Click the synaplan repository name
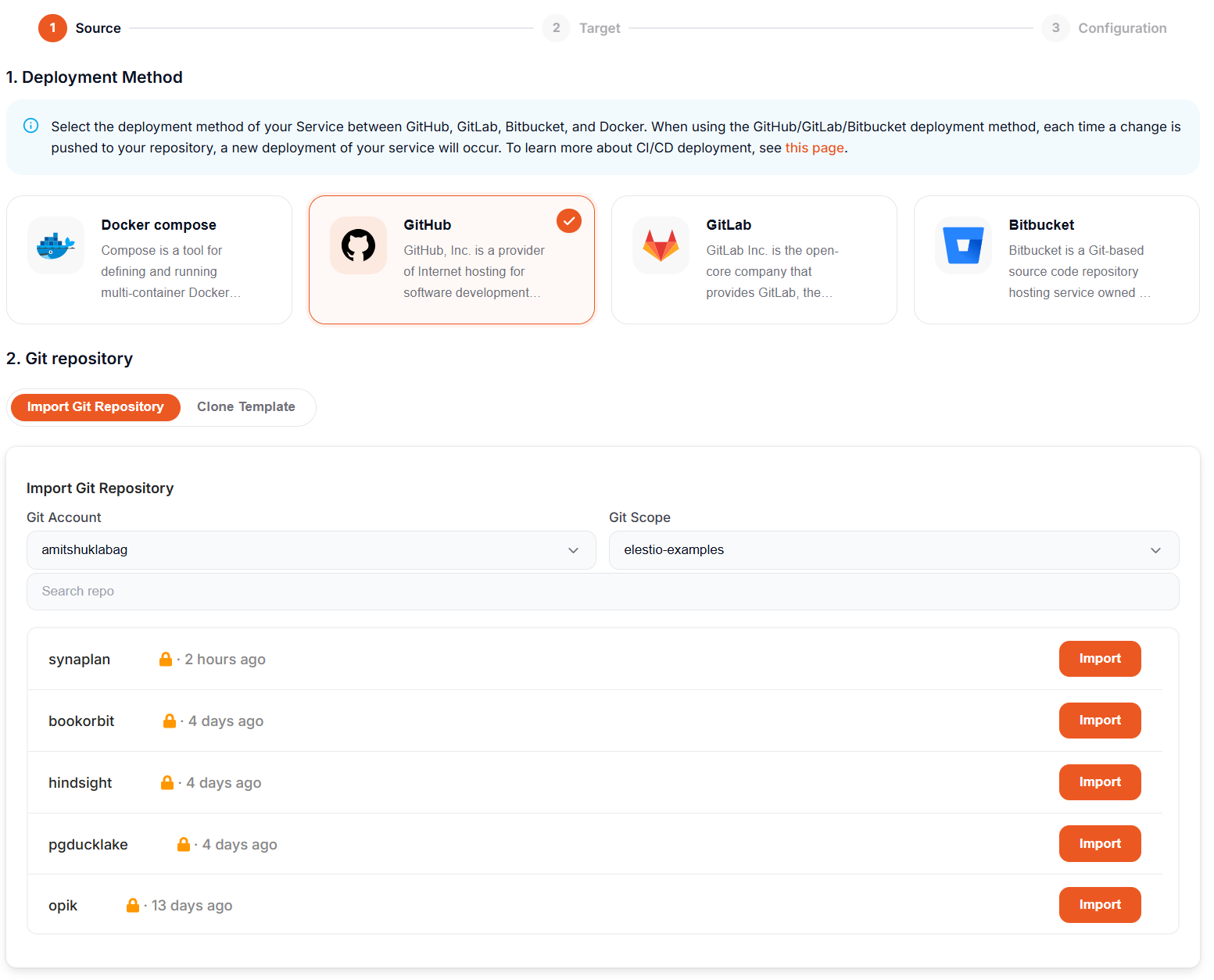Image resolution: width=1214 pixels, height=980 pixels. coord(80,660)
